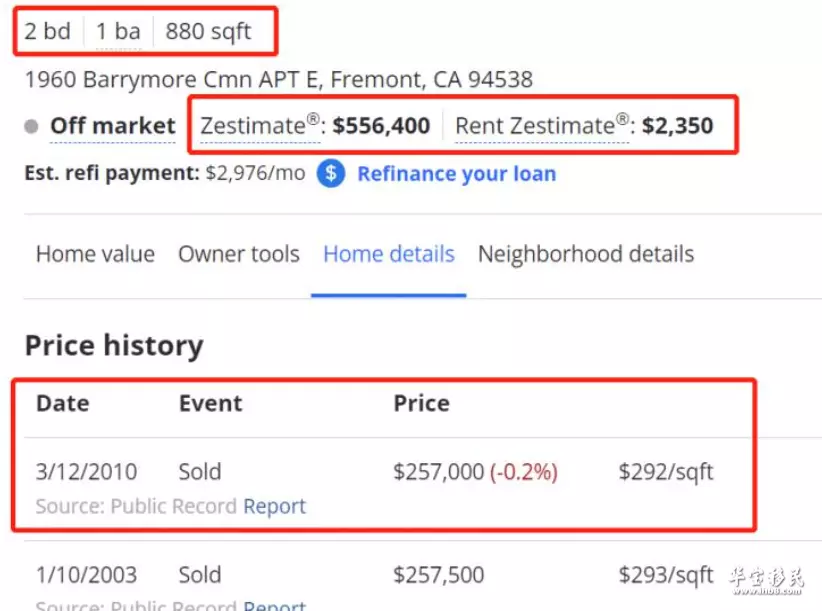
Task: Click the $556,400 Zestimate value
Action: click(382, 126)
